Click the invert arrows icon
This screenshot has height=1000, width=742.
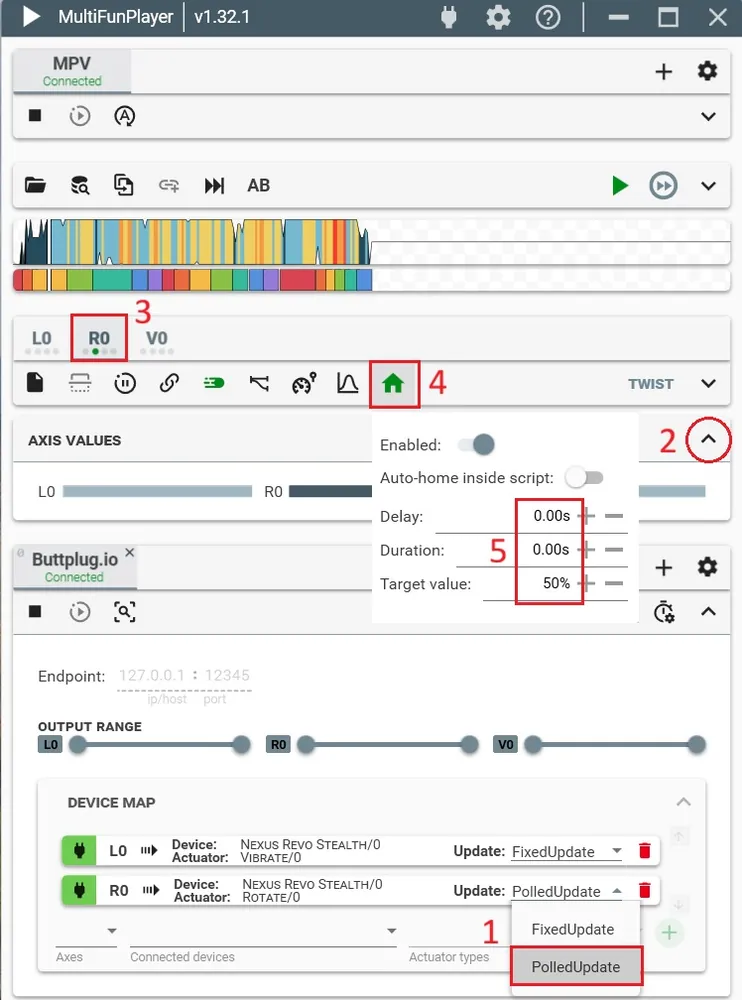tap(259, 383)
